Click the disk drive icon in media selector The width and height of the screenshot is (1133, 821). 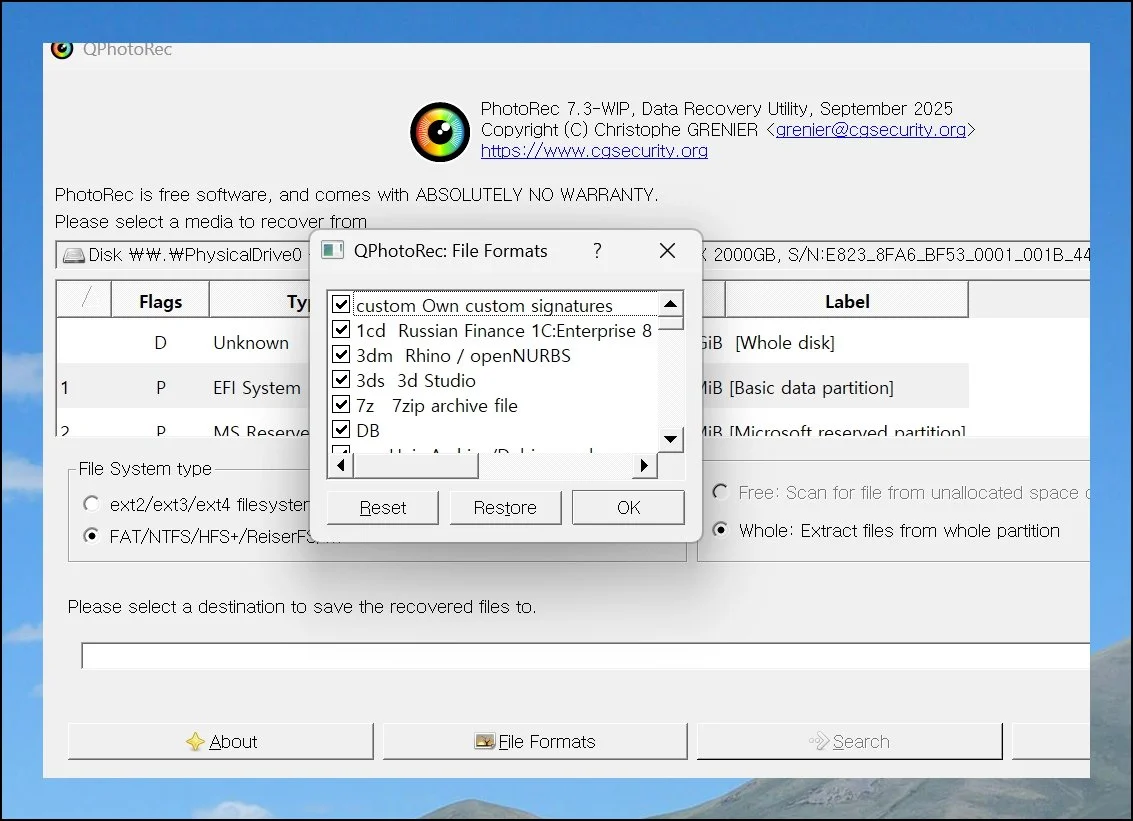coord(73,255)
